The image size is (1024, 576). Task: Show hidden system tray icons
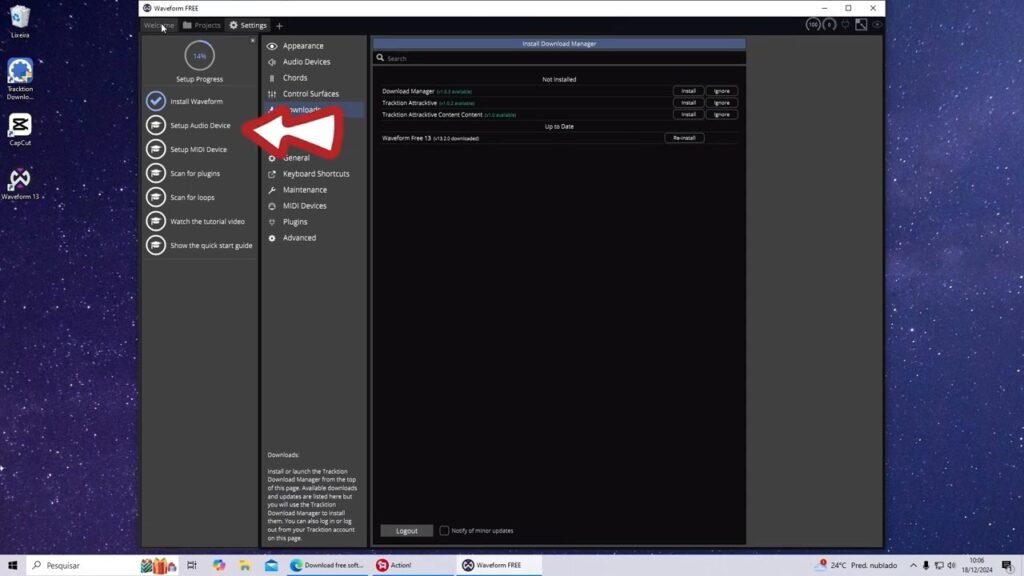point(913,566)
